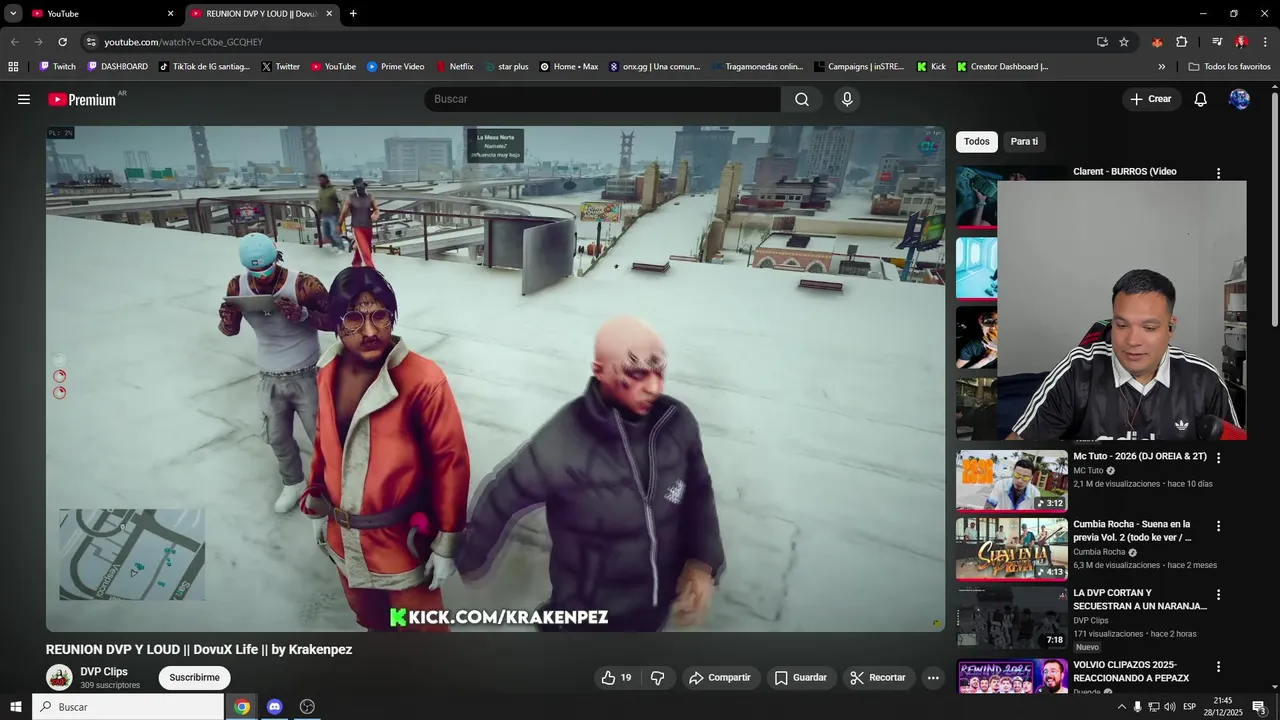Click the page vertical scrollbar
Viewport: 1280px width, 720px height.
click(1275, 208)
